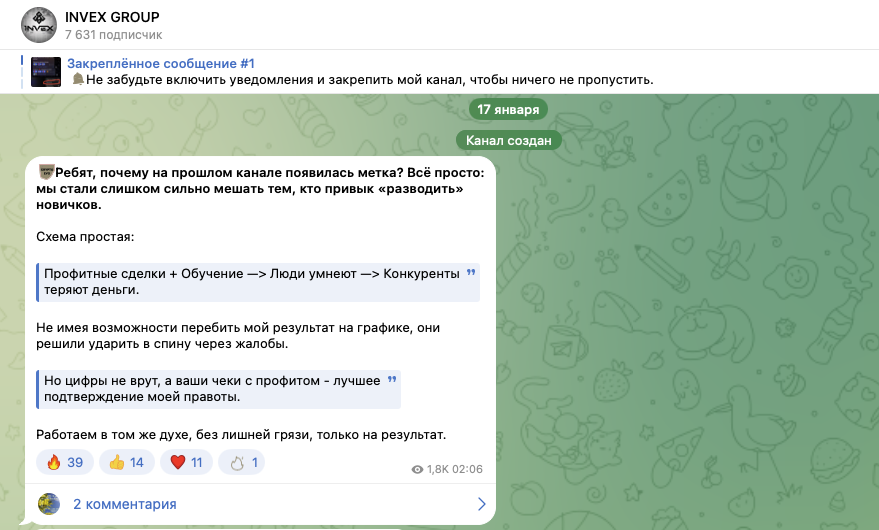
Task: Open the 2 комментария link
Action: pyautogui.click(x=125, y=504)
